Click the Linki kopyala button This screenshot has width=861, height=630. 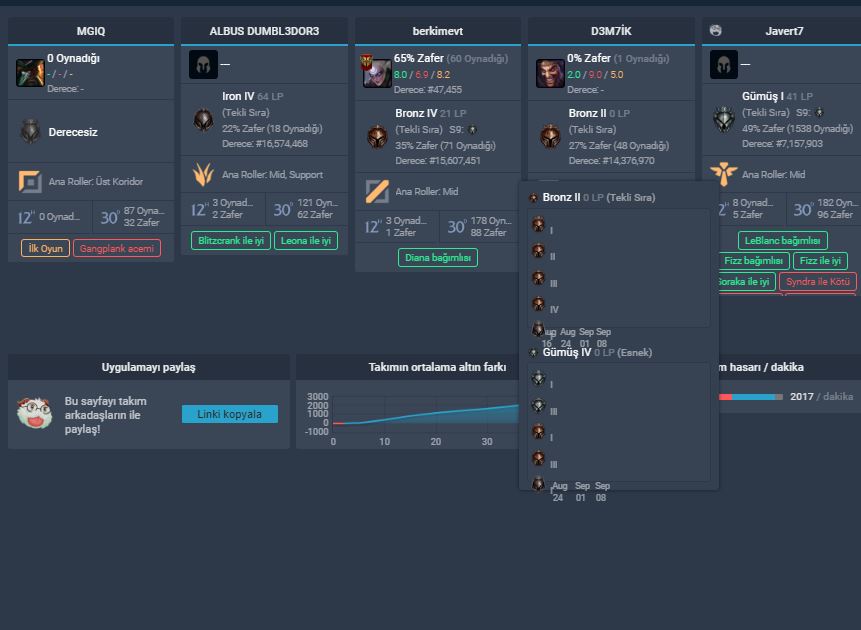(230, 414)
